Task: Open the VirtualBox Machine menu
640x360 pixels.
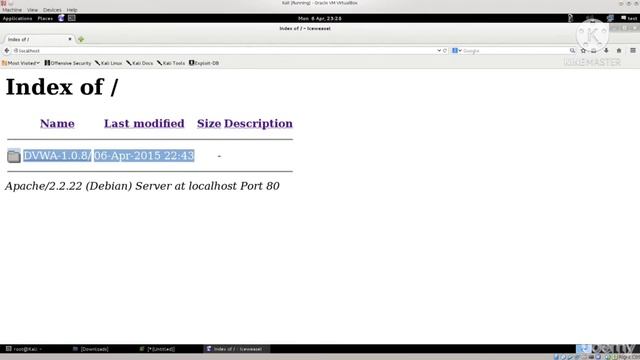Action: (12, 10)
